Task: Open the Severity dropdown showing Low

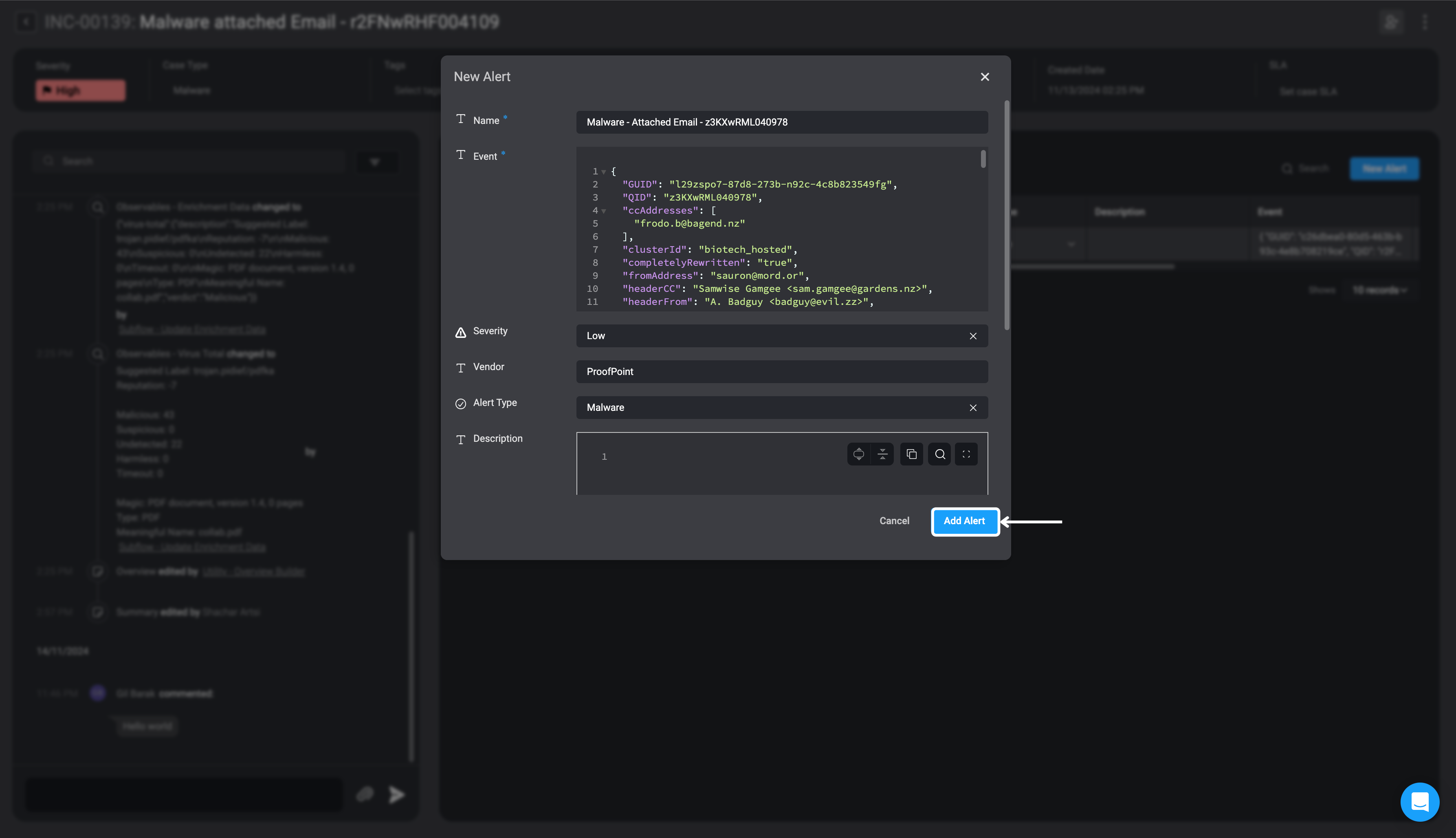Action: click(x=782, y=335)
